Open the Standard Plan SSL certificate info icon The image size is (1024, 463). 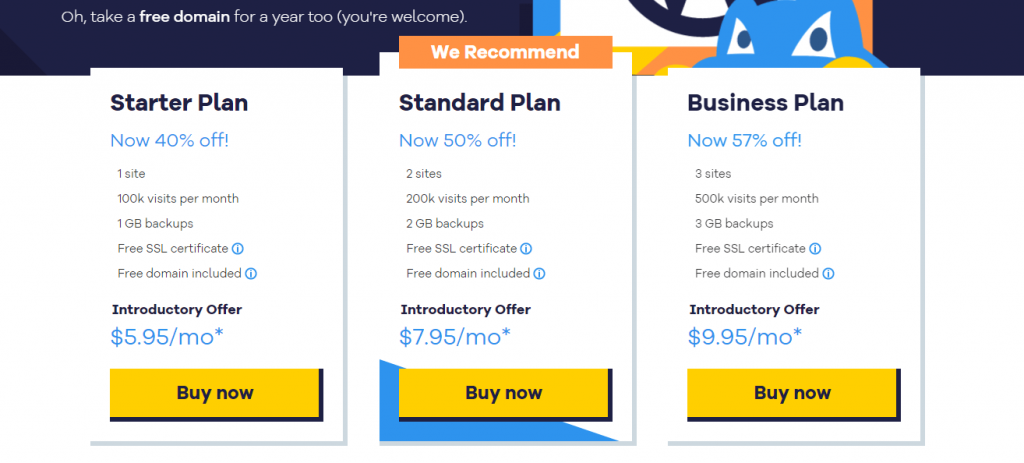(x=526, y=249)
